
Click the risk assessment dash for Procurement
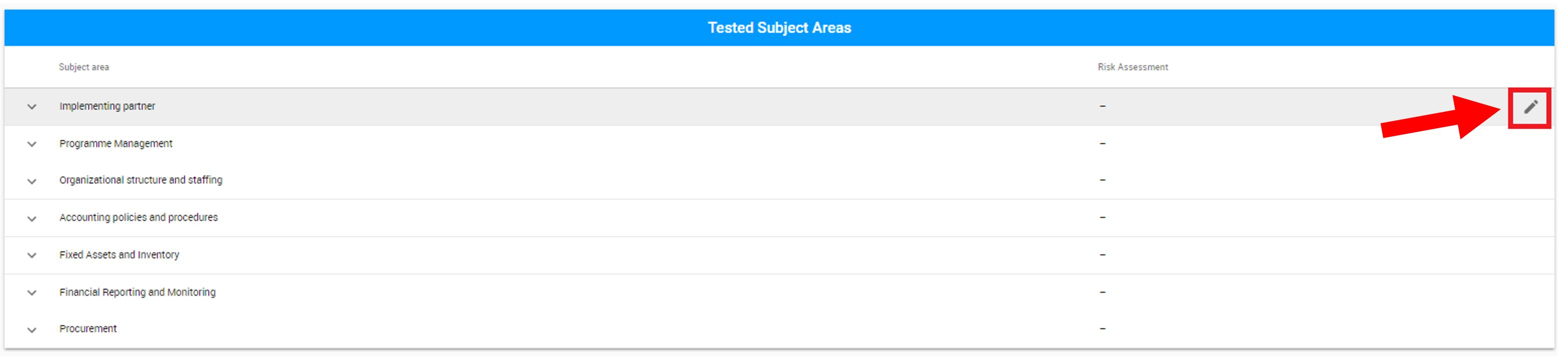[1102, 328]
